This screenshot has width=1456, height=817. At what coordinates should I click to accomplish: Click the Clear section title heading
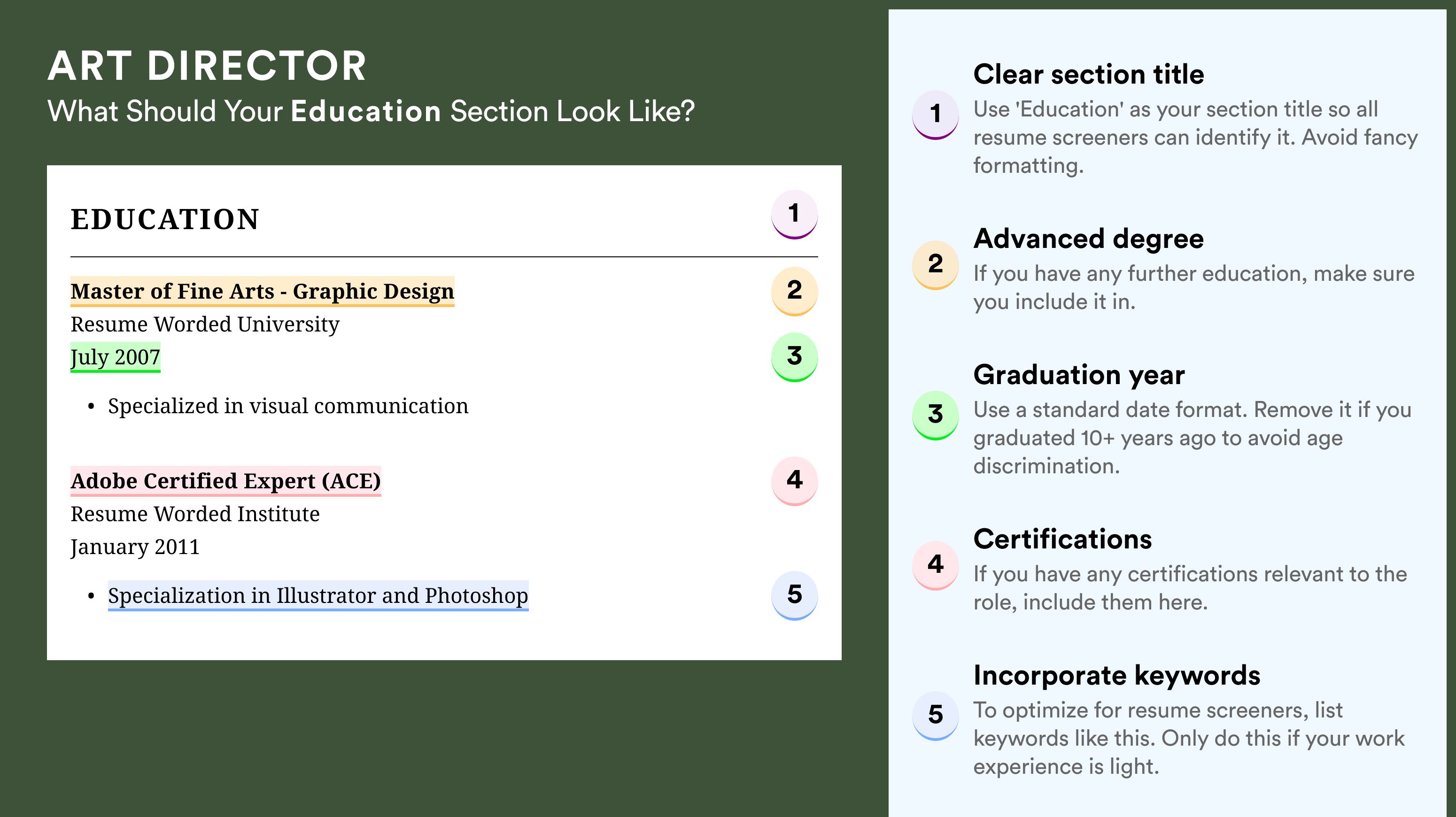click(1089, 74)
